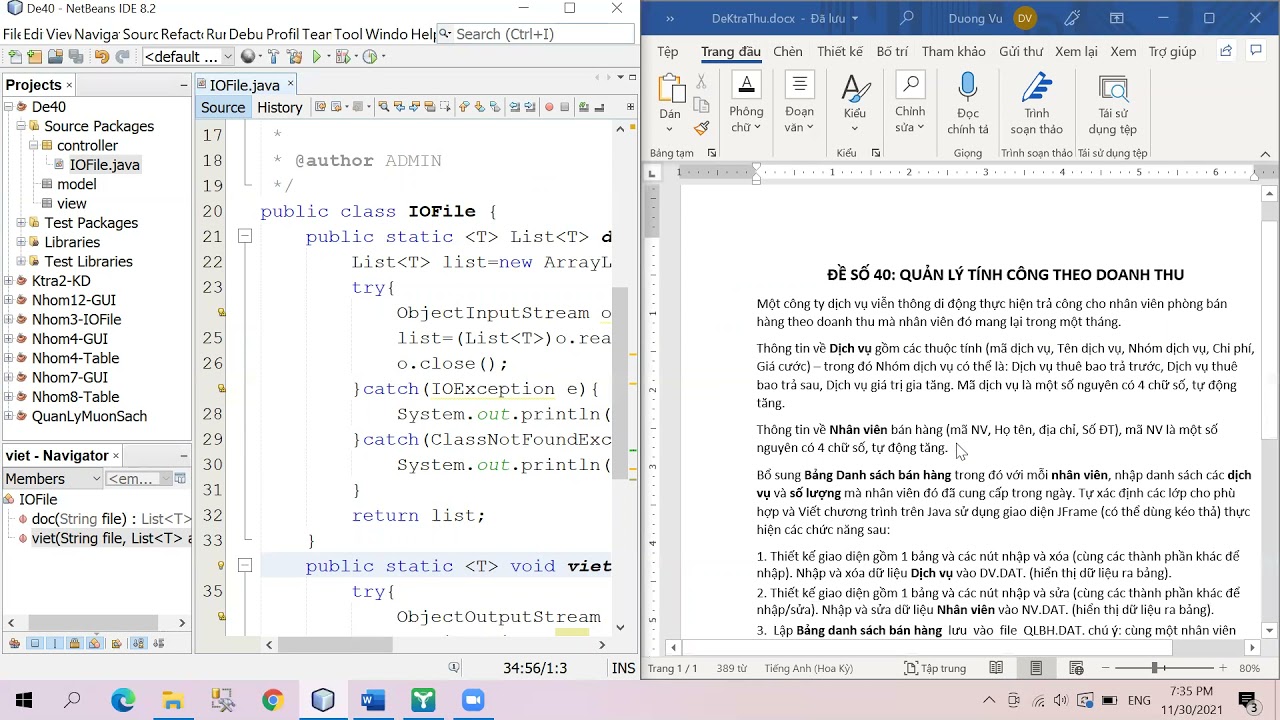The width and height of the screenshot is (1280, 720).
Task: Click Clean and Build Project icon
Action: coord(294,57)
